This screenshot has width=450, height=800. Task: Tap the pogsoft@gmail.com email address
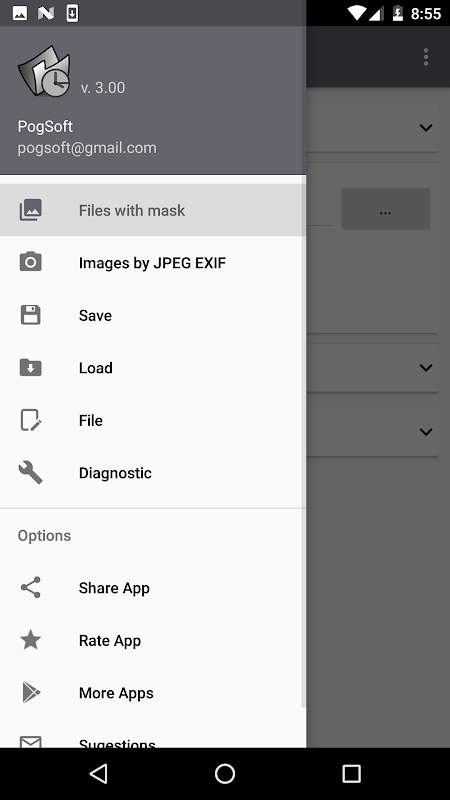(x=87, y=148)
